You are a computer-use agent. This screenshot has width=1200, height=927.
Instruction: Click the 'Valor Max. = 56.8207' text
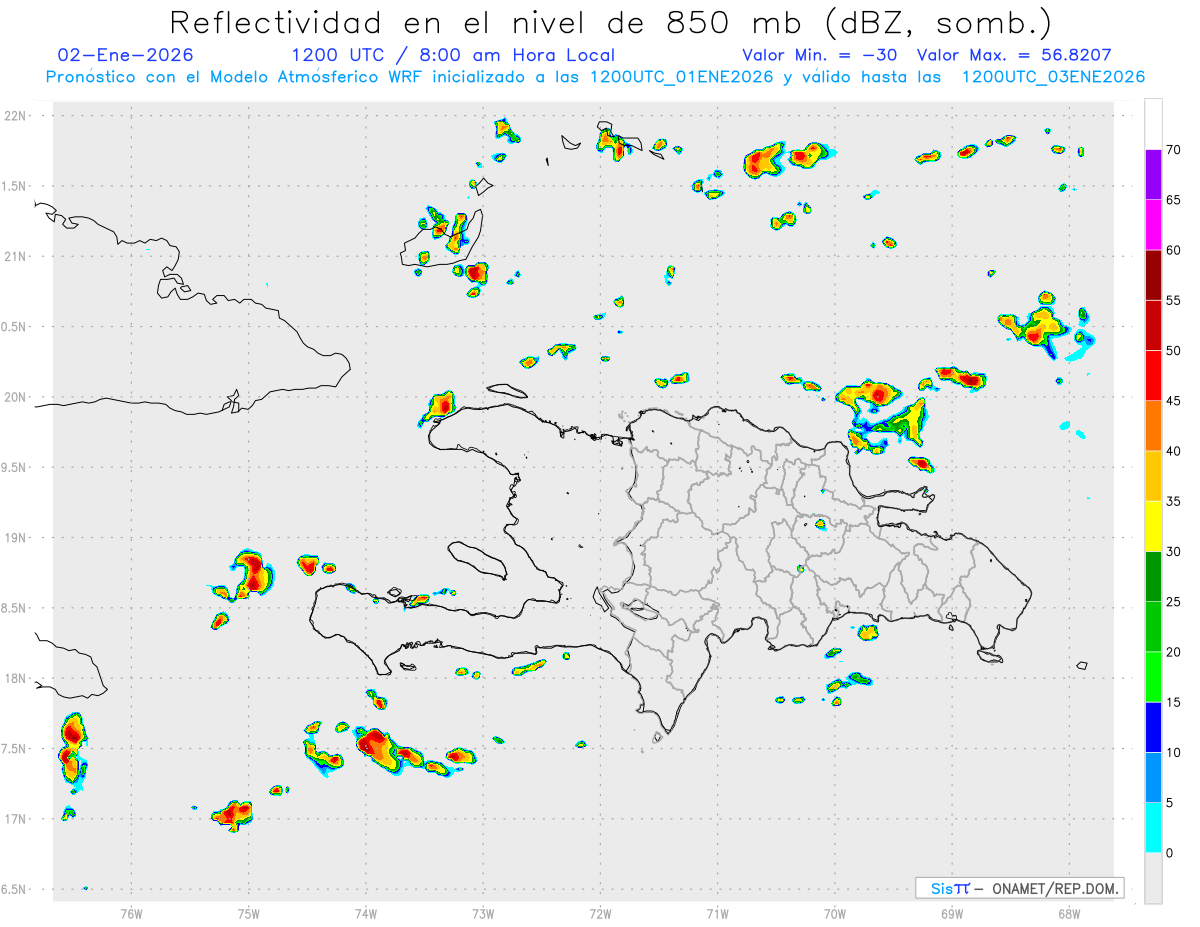1014,55
